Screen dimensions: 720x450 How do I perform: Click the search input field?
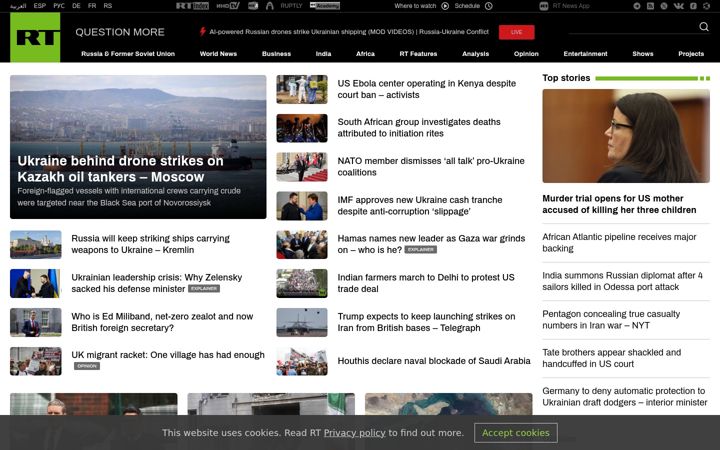point(633,27)
